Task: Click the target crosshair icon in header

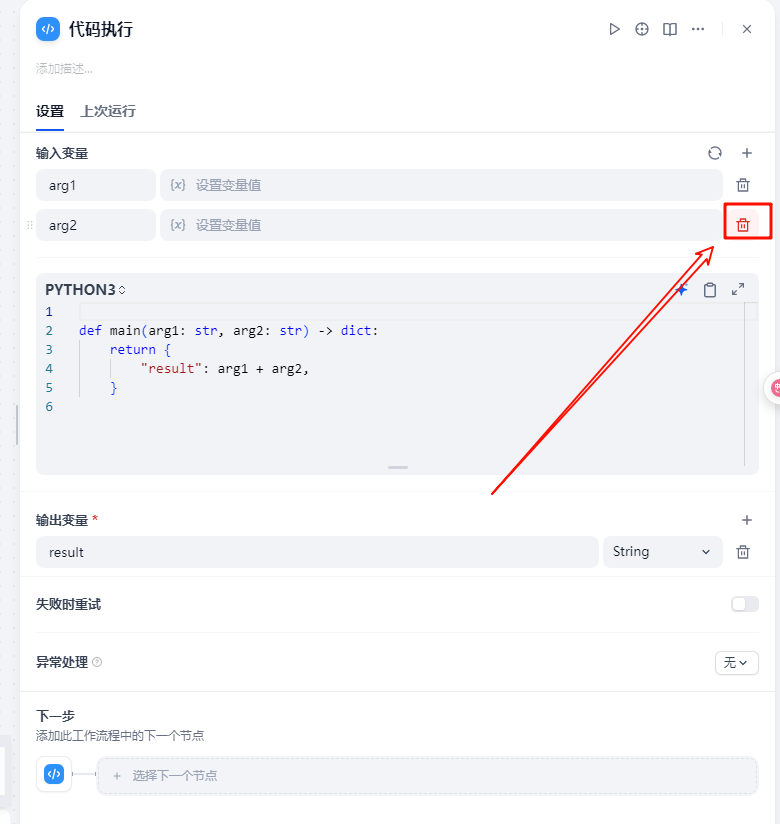Action: pos(642,29)
